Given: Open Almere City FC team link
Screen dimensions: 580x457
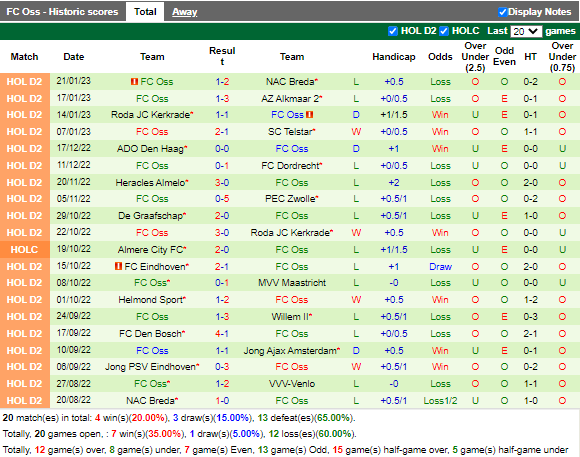Looking at the screenshot, I should click(151, 250).
